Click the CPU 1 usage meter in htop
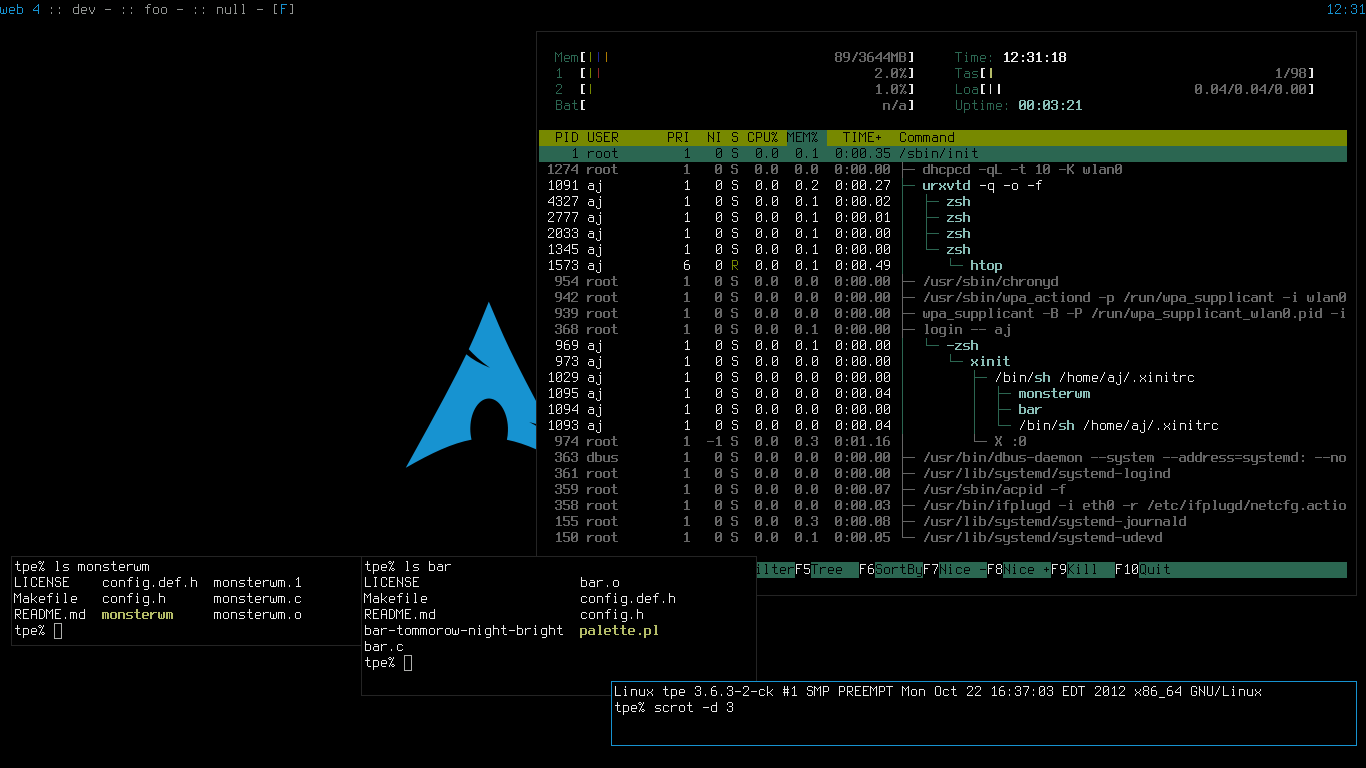 [735, 74]
